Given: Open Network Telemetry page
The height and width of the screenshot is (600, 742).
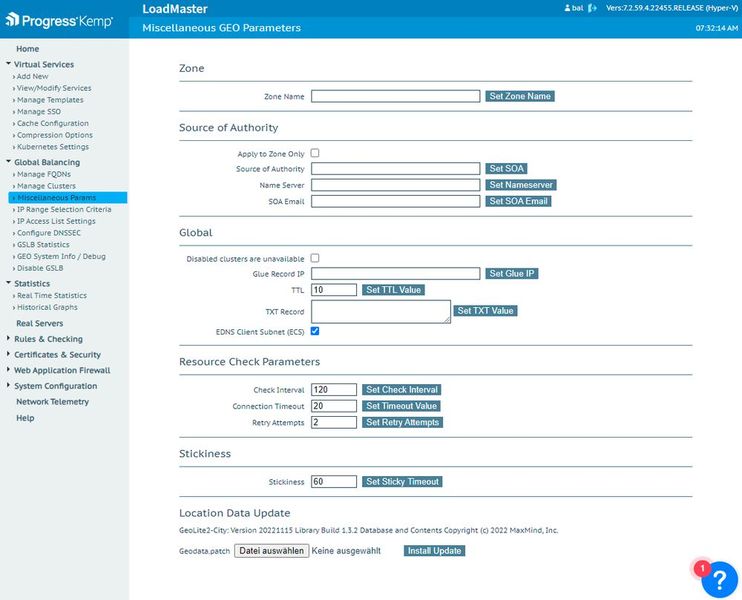Looking at the screenshot, I should click(x=52, y=401).
